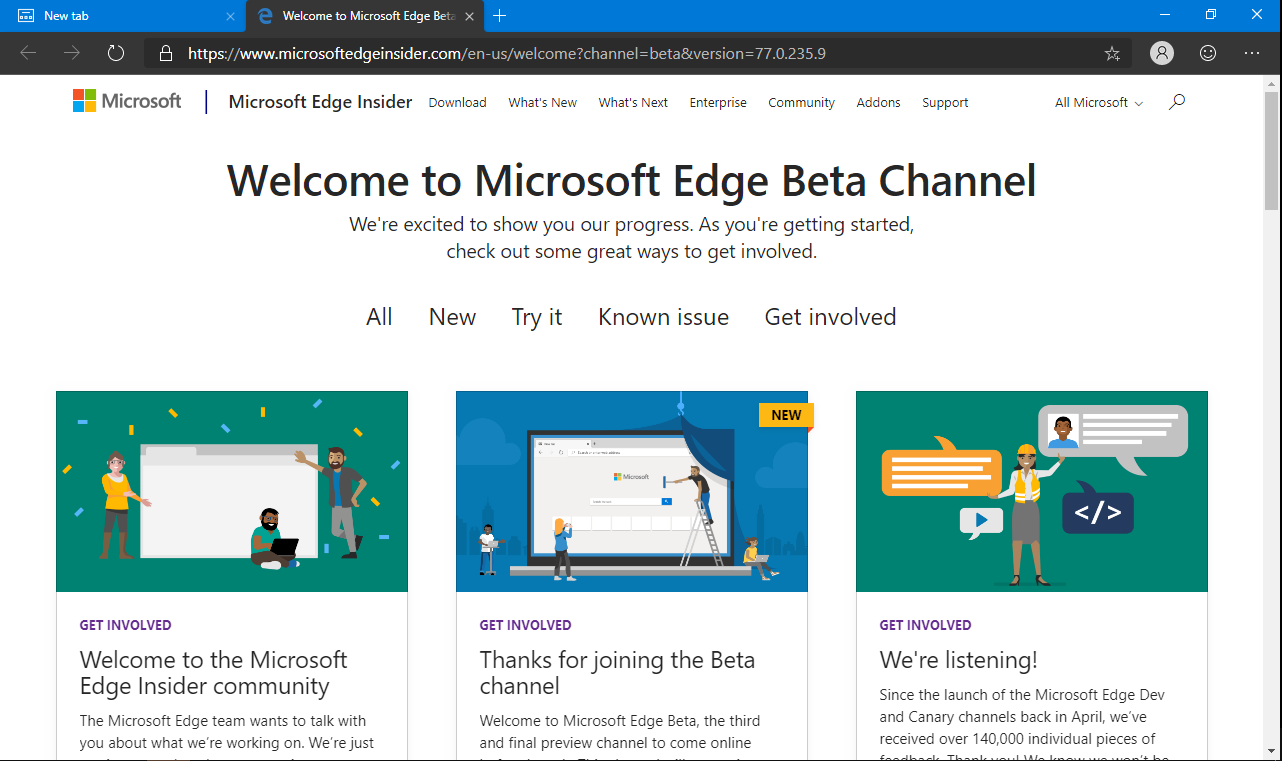Click the browser back navigation arrow
The image size is (1282, 761).
(x=28, y=53)
